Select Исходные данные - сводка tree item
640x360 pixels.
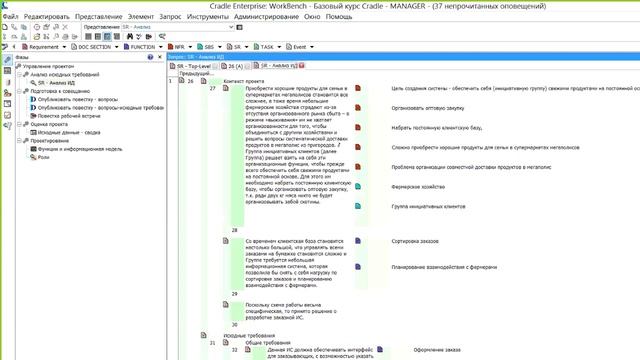tap(69, 132)
